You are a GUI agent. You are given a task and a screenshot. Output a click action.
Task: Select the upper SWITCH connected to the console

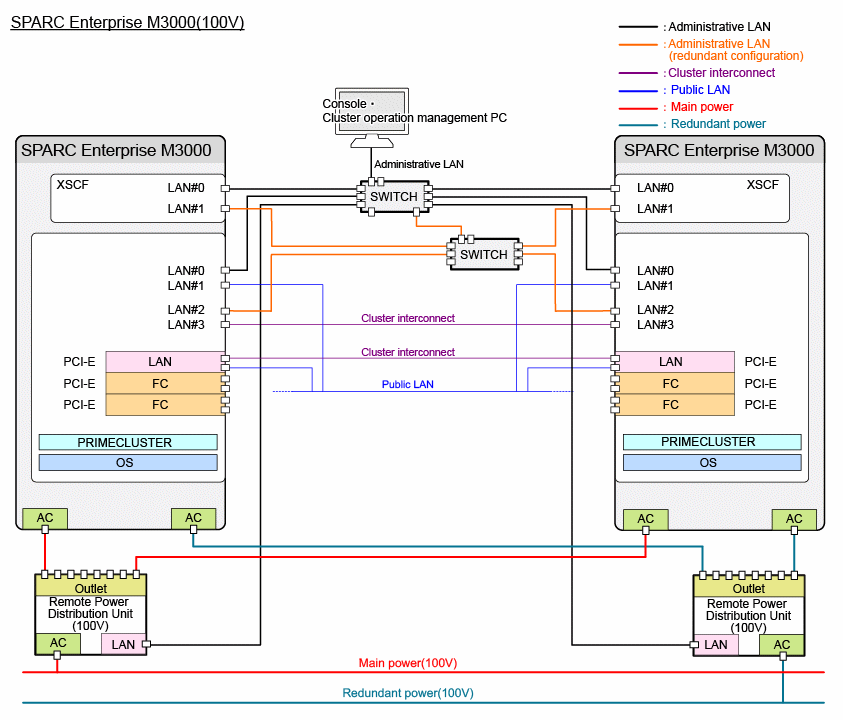pyautogui.click(x=395, y=197)
